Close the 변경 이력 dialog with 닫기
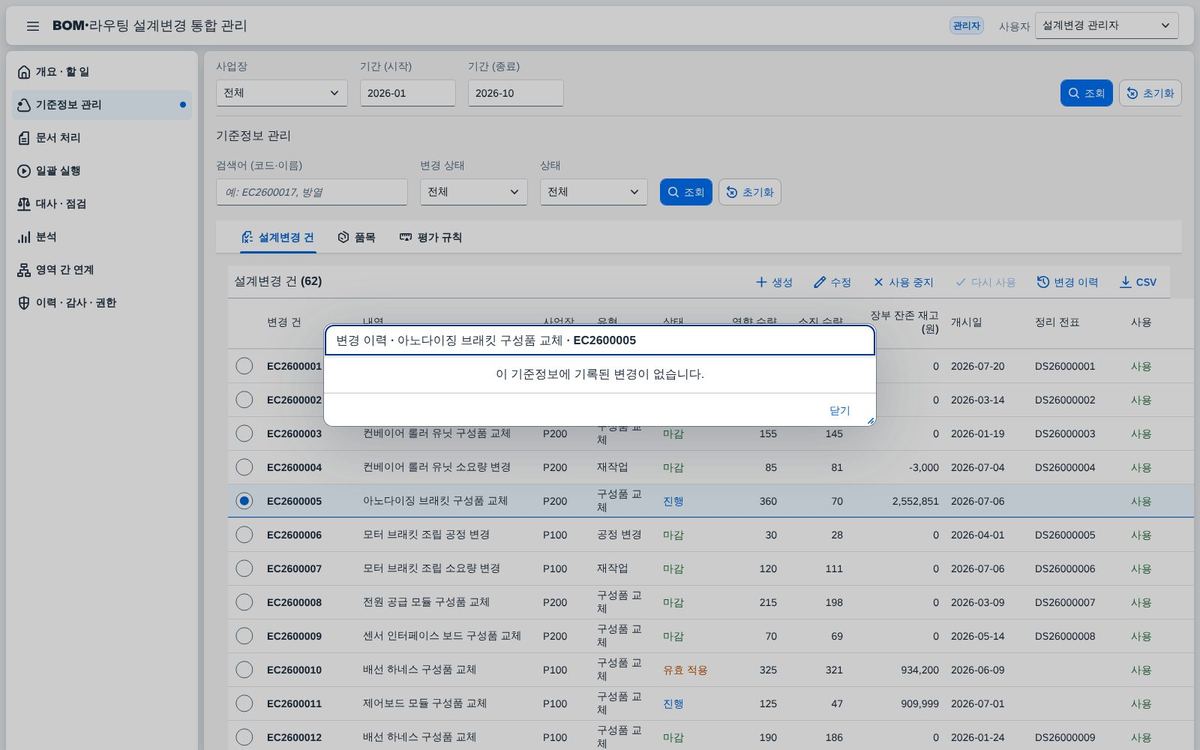The width and height of the screenshot is (1200, 750). click(839, 410)
